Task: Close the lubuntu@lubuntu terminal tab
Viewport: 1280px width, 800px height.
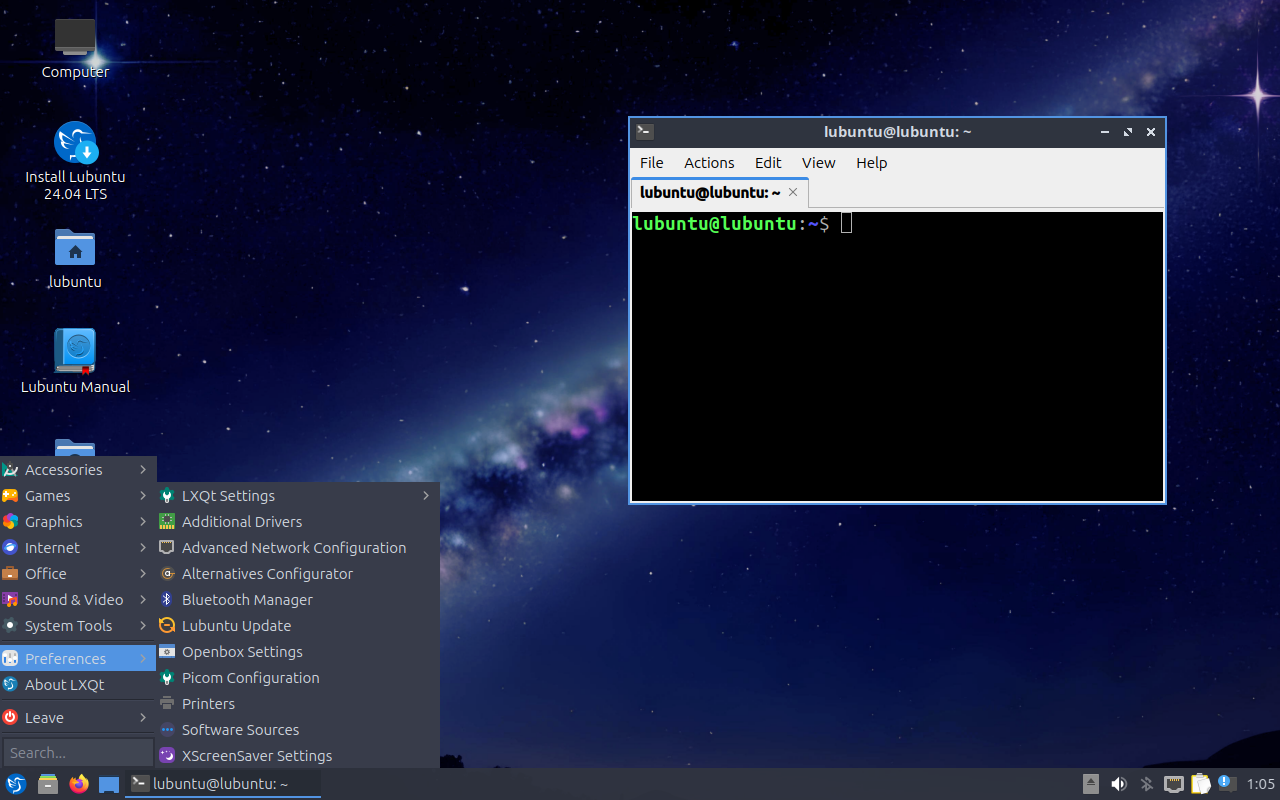Action: click(x=793, y=192)
